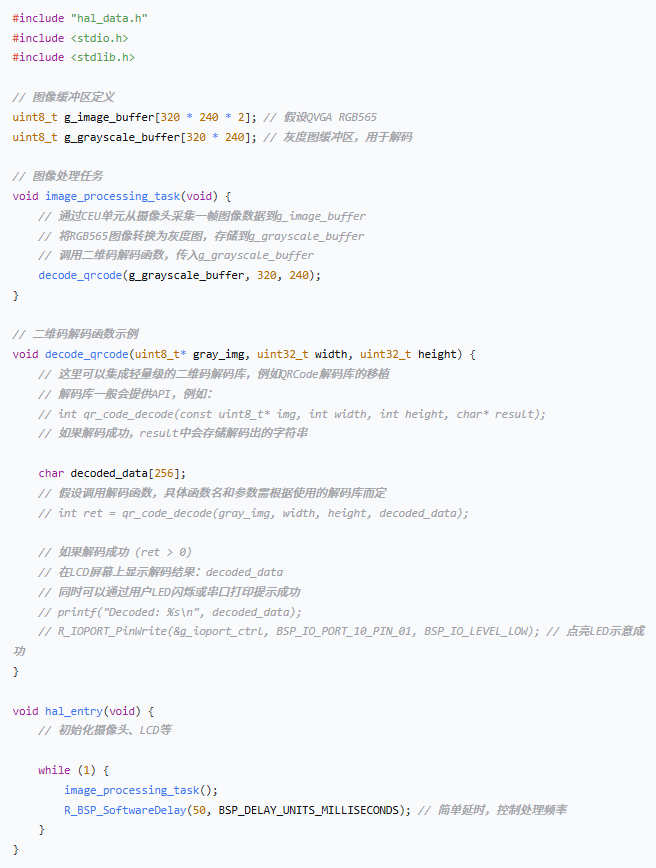The height and width of the screenshot is (868, 656).
Task: Click the comment 将RGB565图像转换为灰度图
Action: 201,236
